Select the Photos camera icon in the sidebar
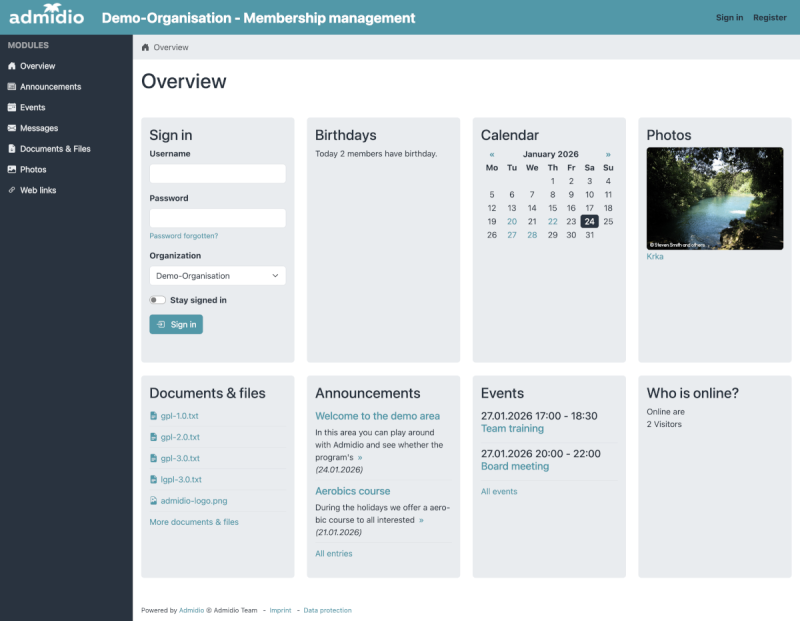Screen dimensions: 800x621 [x=11, y=169]
